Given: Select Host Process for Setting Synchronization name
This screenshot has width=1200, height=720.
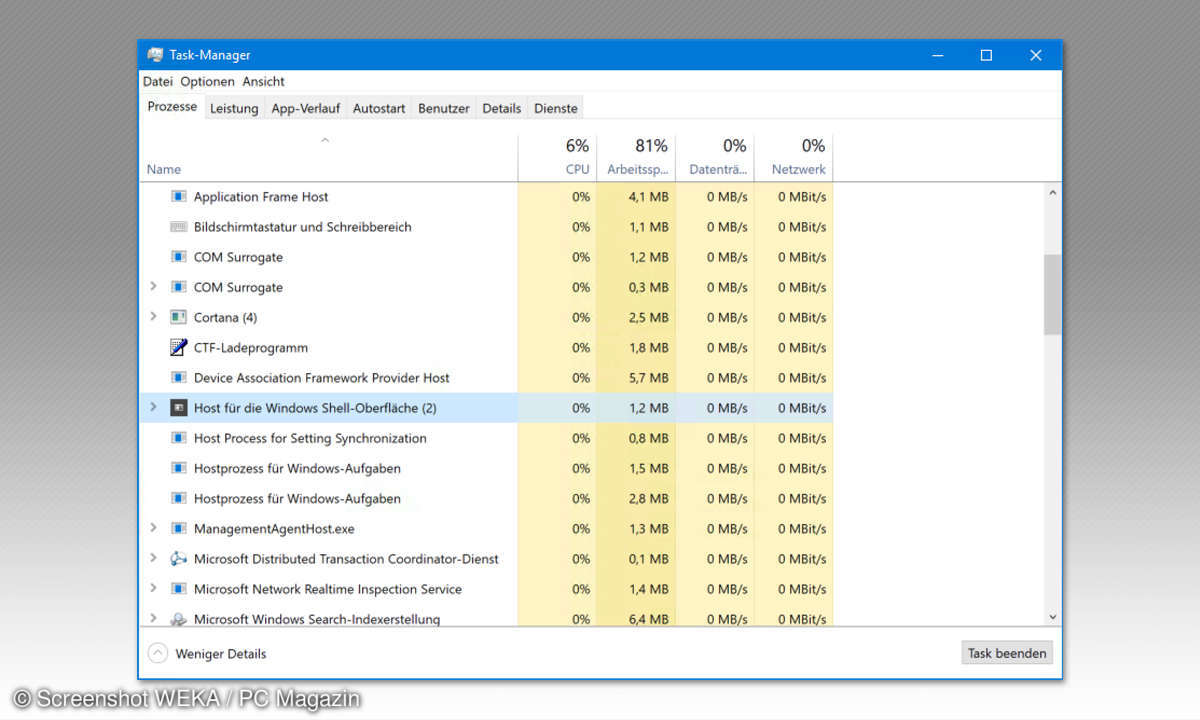Looking at the screenshot, I should coord(310,438).
